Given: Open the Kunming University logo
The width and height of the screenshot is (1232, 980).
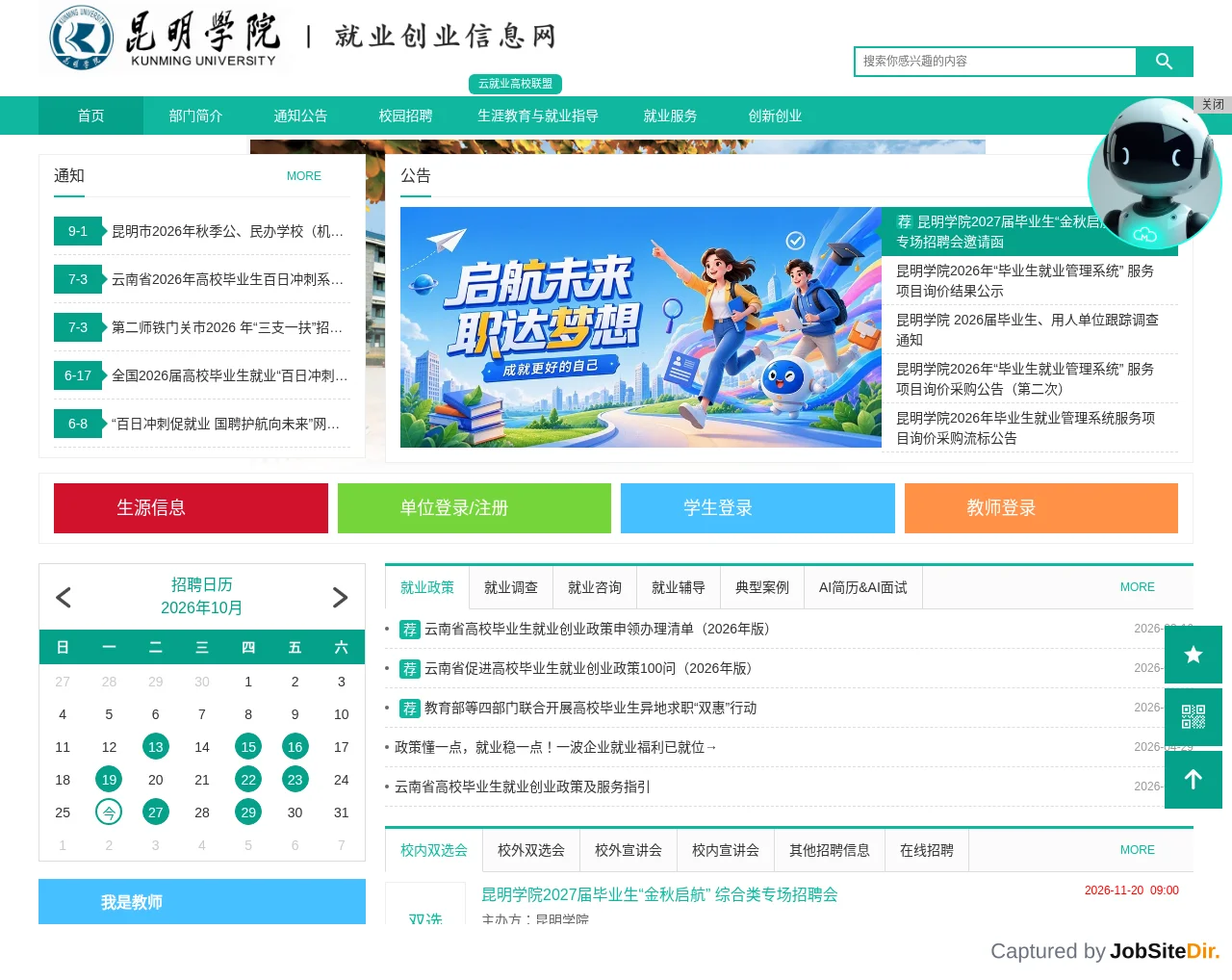Looking at the screenshot, I should coord(165,39).
